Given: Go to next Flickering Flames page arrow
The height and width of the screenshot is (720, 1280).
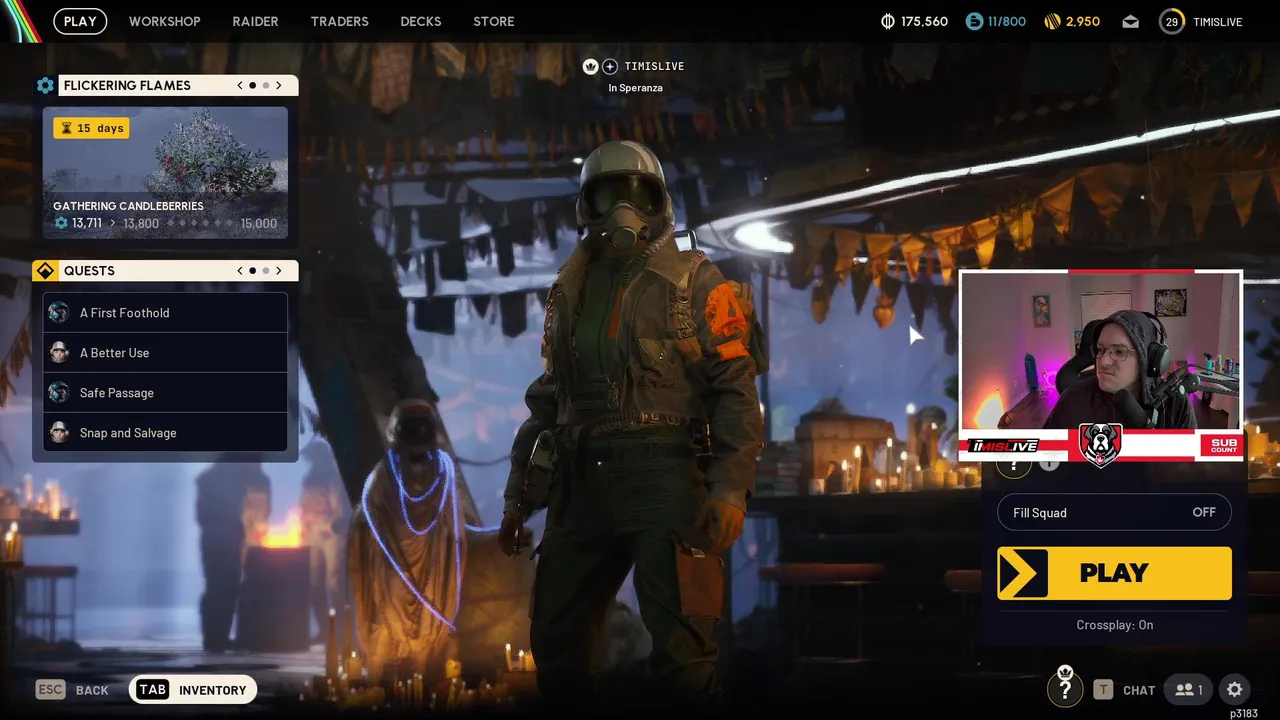Looking at the screenshot, I should (279, 85).
